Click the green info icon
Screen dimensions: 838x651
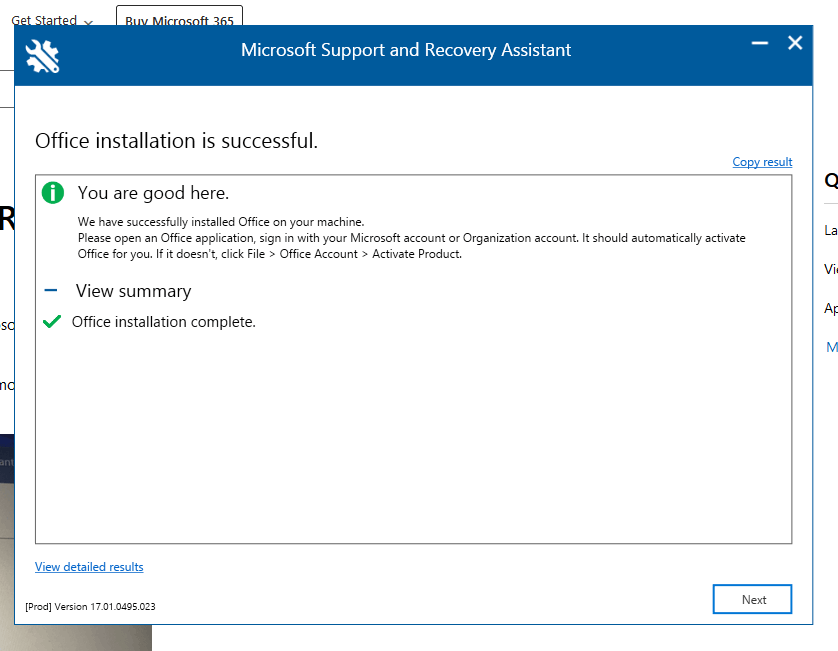tap(53, 192)
